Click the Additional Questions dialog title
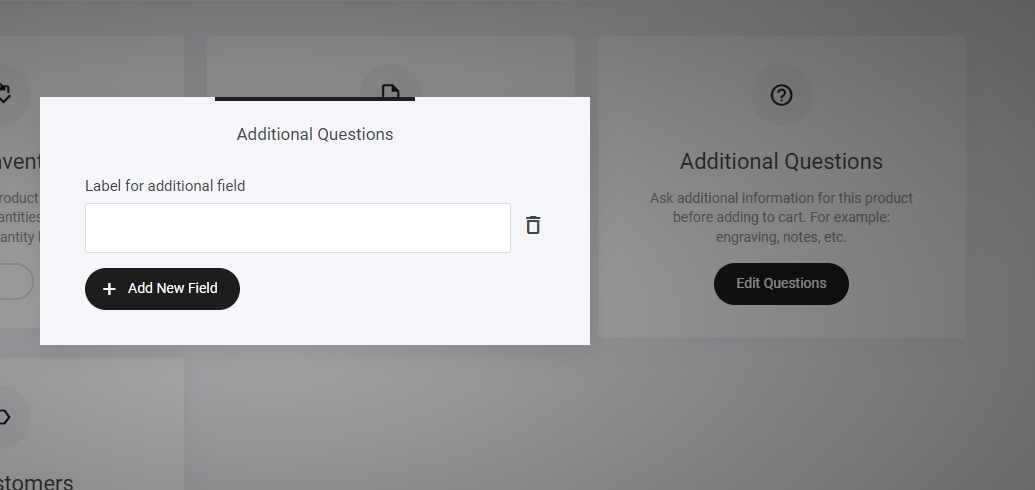Viewport: 1035px width, 490px height. click(315, 135)
